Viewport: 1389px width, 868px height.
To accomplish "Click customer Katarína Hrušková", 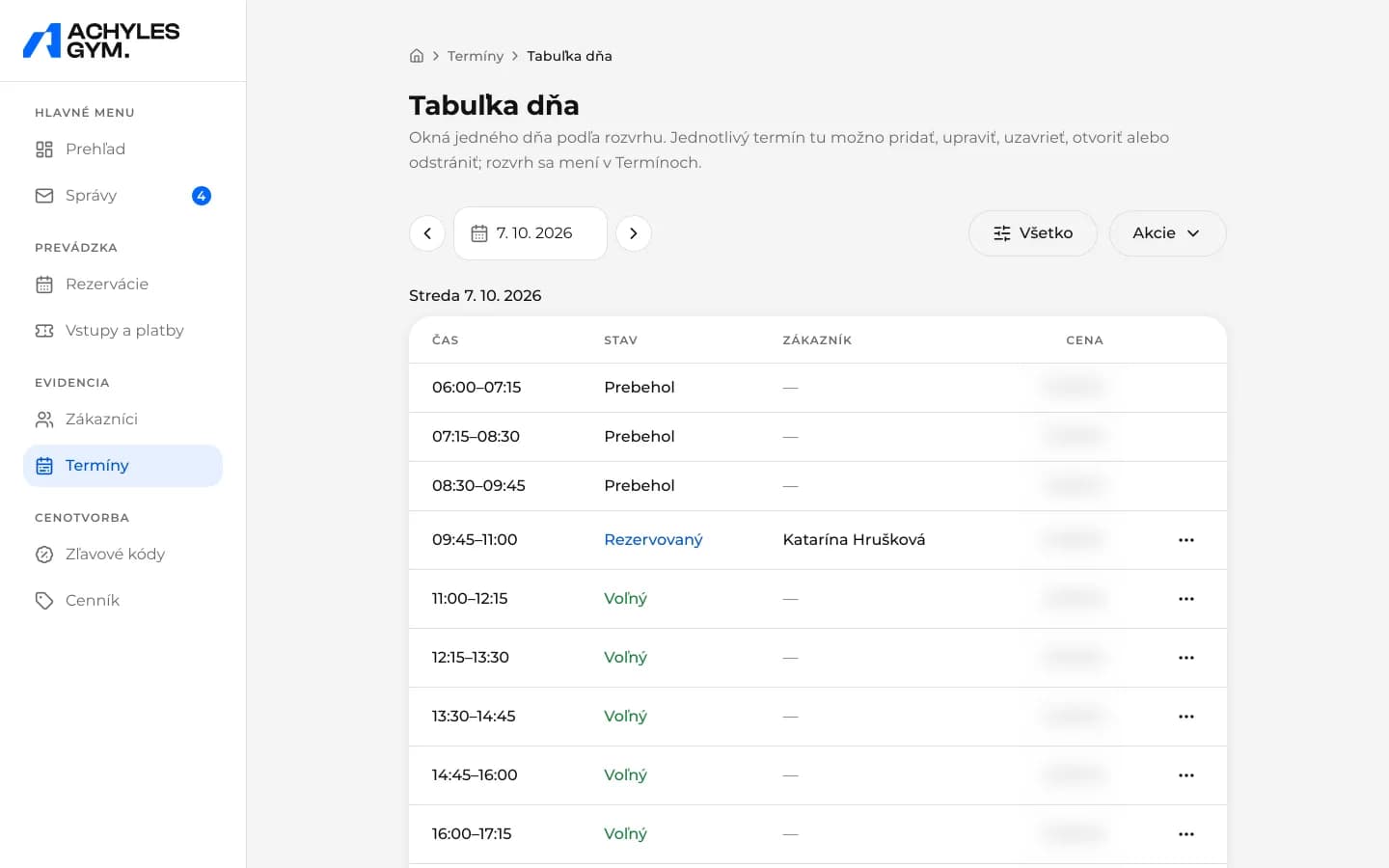I will (x=854, y=540).
